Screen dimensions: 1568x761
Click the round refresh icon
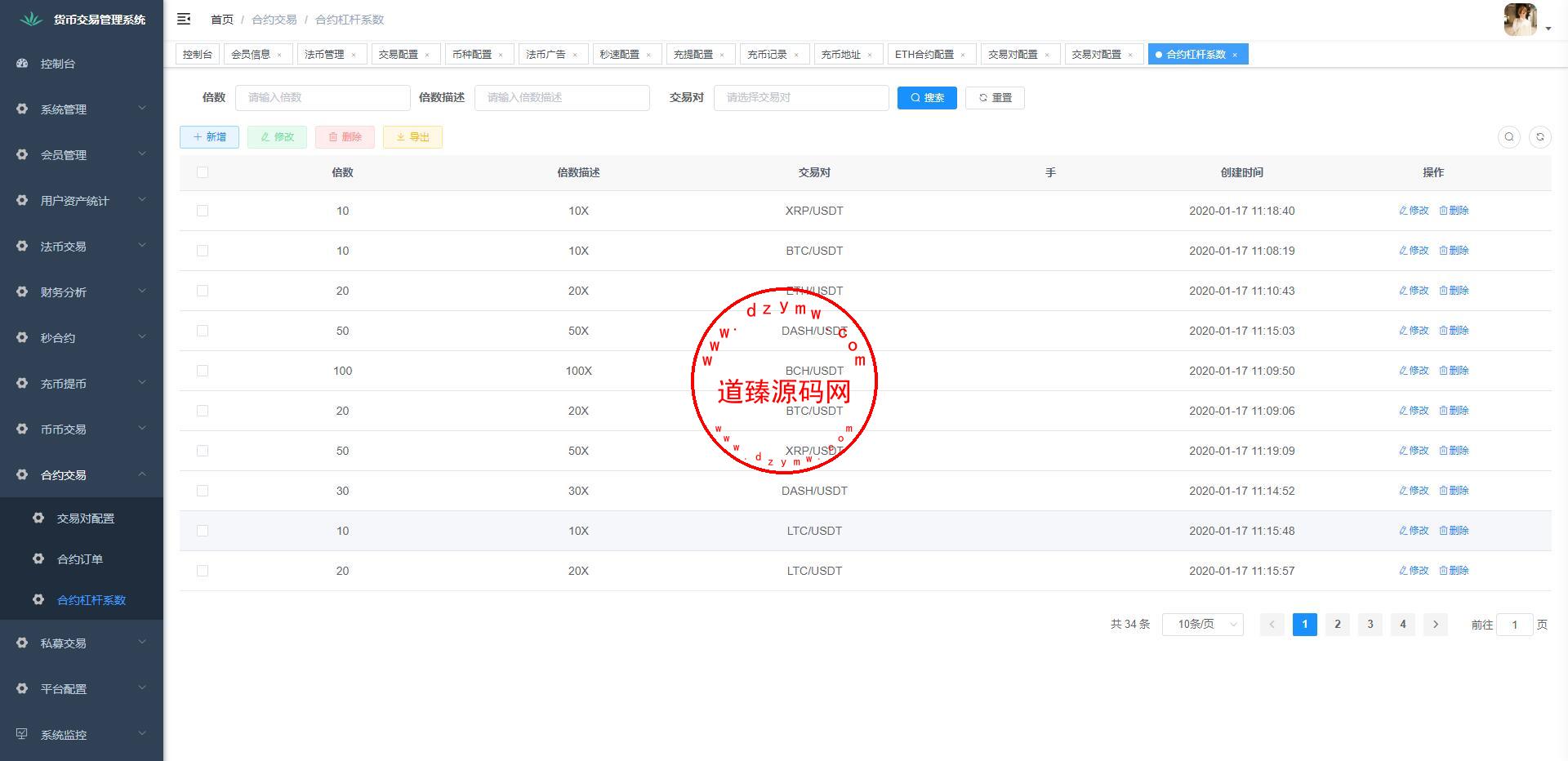tap(1540, 137)
